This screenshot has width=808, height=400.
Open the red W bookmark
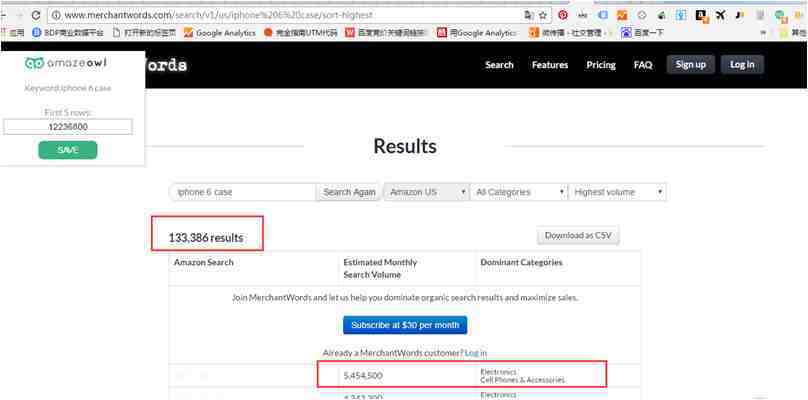click(x=386, y=33)
